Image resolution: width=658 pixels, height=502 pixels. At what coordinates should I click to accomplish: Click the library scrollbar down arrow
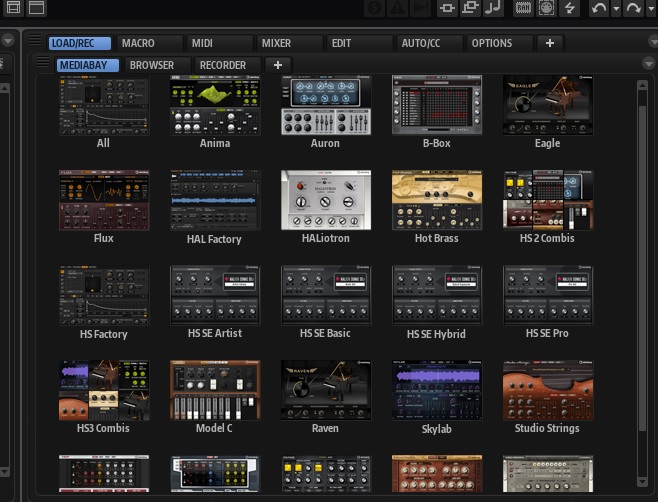(x=642, y=482)
